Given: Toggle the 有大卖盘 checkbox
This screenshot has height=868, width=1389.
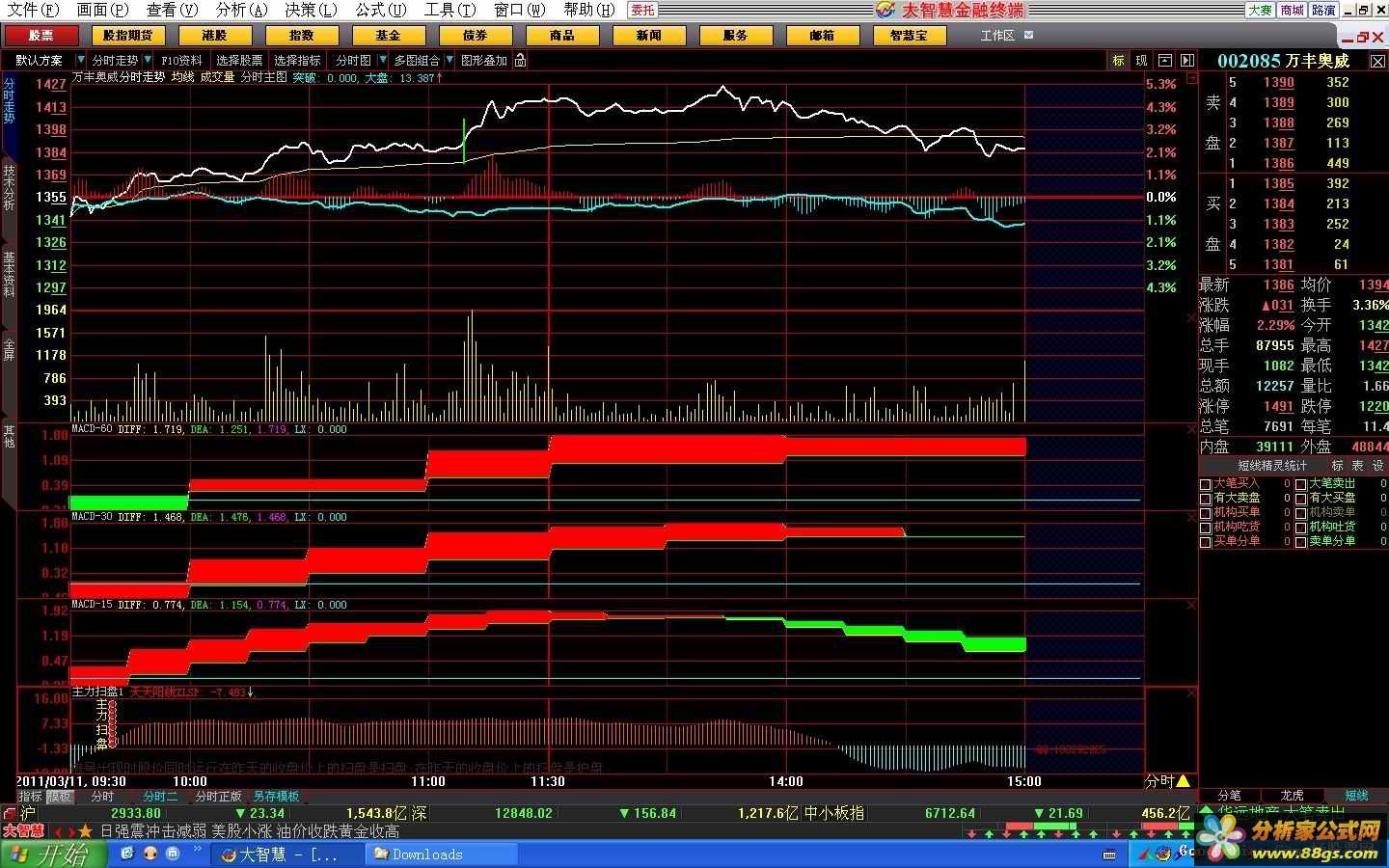Looking at the screenshot, I should [1205, 499].
